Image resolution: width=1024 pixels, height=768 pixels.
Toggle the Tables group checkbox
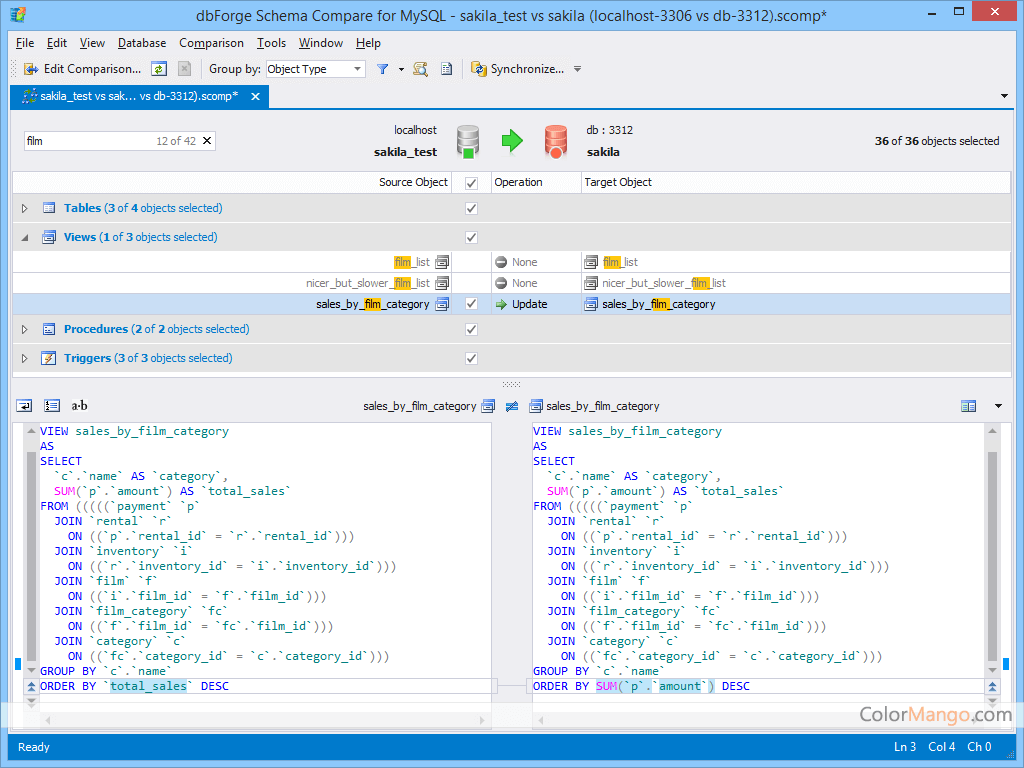pyautogui.click(x=471, y=208)
